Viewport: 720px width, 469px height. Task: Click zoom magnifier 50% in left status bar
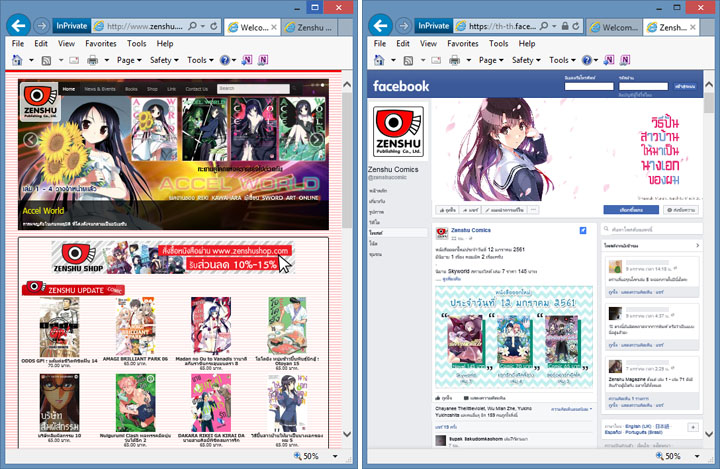306,456
